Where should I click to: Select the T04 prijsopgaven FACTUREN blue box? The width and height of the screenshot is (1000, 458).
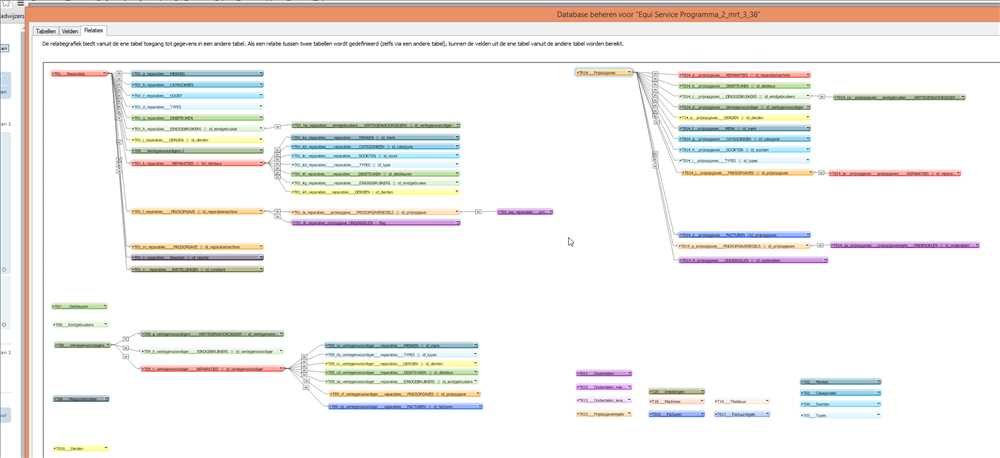point(744,235)
